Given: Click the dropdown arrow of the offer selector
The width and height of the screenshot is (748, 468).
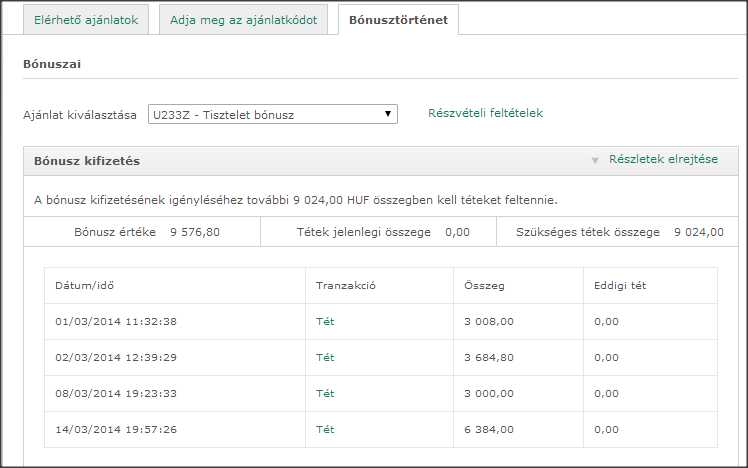Looking at the screenshot, I should [x=387, y=114].
